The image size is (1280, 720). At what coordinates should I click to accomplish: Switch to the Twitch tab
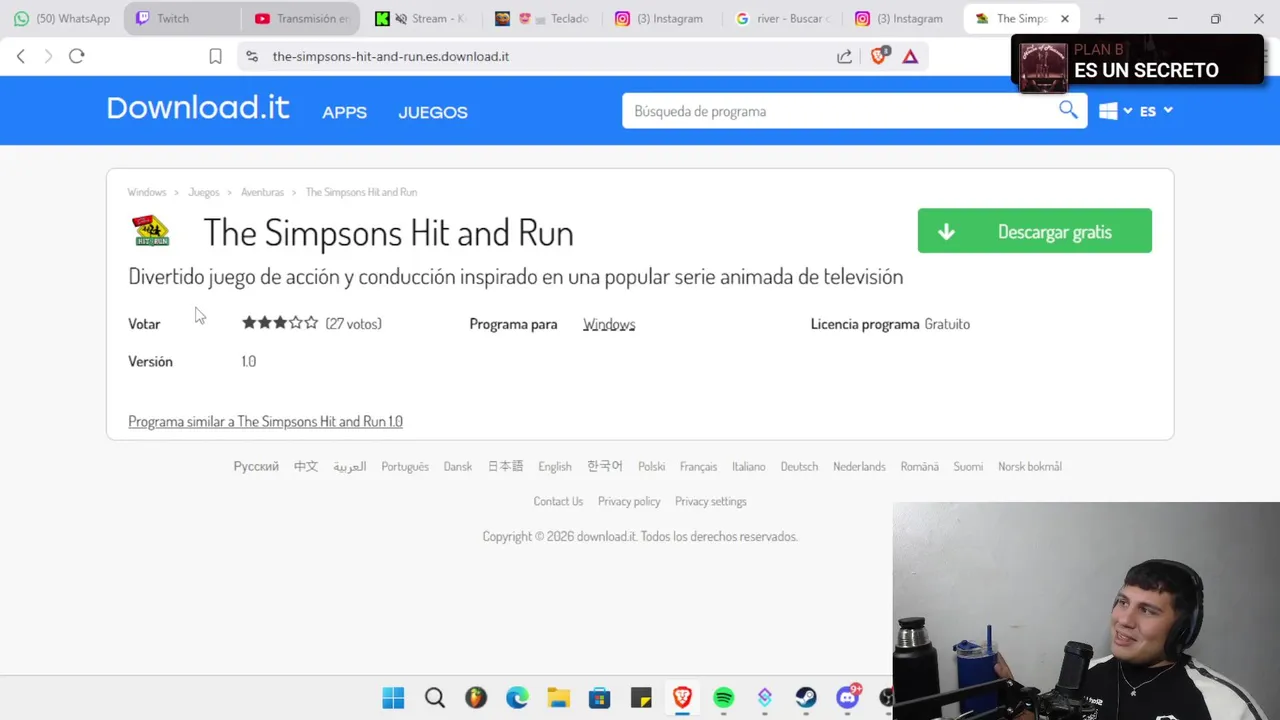coord(182,18)
